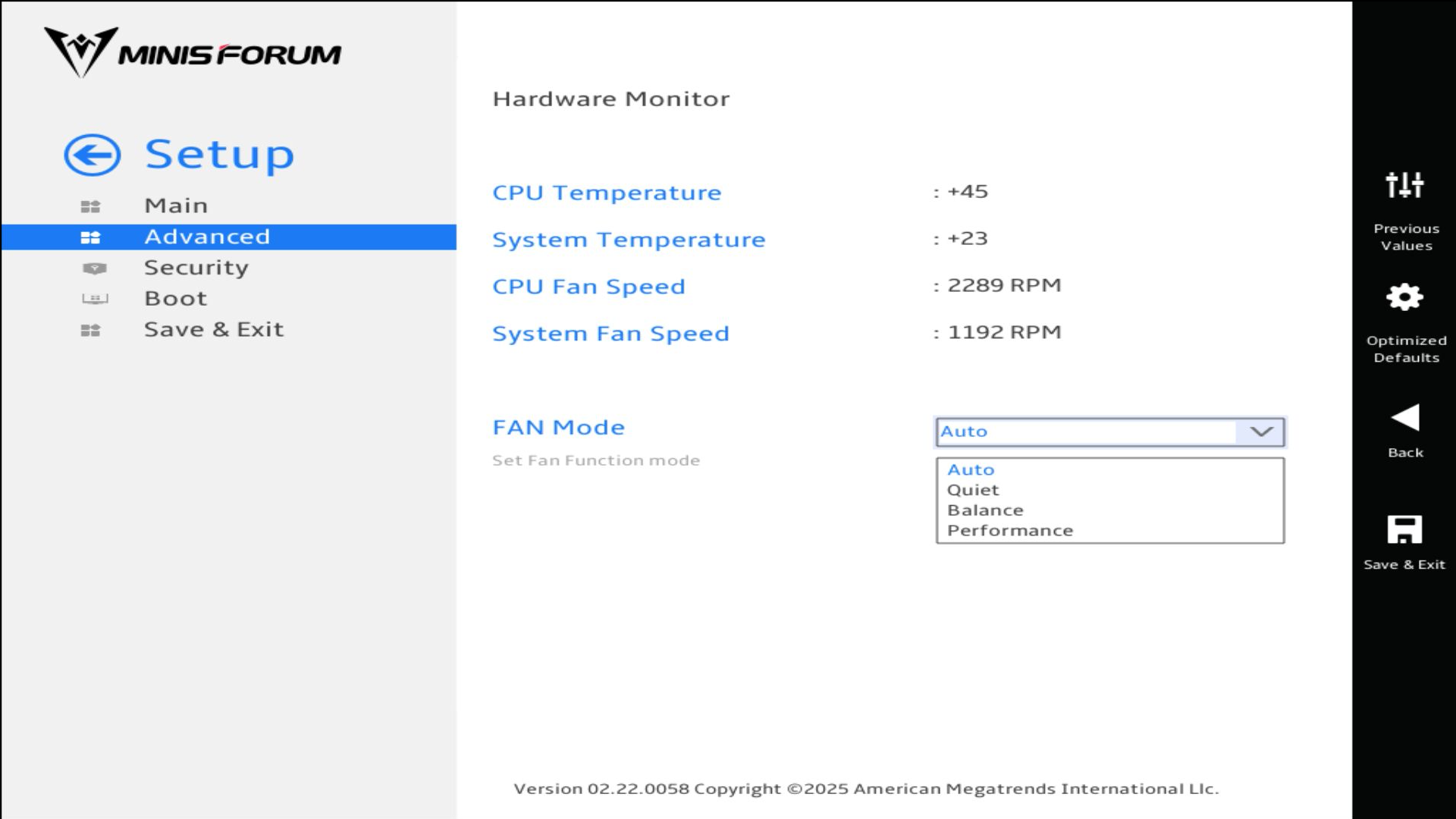Click the blue back arrow beside Setup
This screenshot has width=1456, height=819.
click(x=92, y=155)
